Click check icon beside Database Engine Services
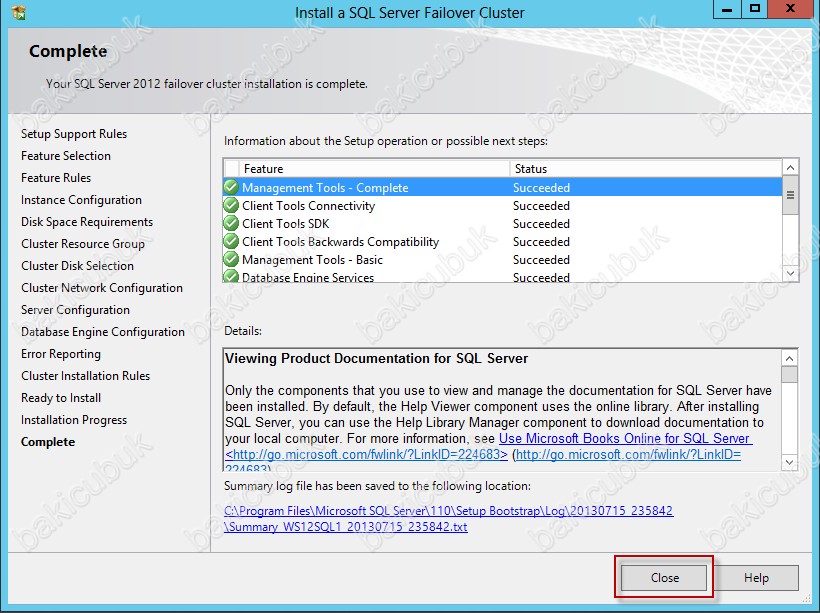Viewport: 820px width, 613px height. (231, 277)
